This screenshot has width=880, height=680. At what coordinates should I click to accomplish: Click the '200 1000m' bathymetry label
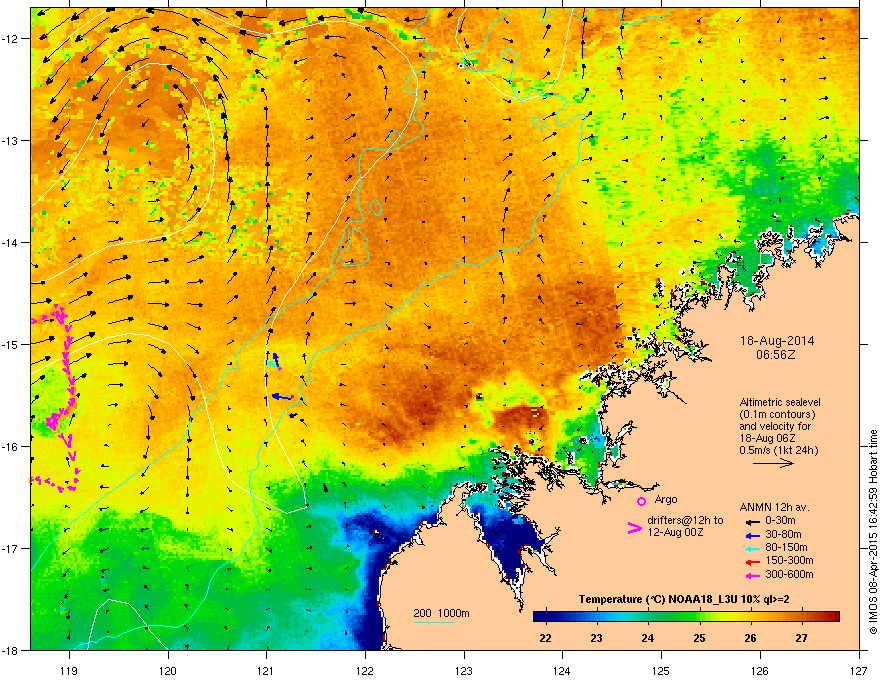pyautogui.click(x=442, y=613)
